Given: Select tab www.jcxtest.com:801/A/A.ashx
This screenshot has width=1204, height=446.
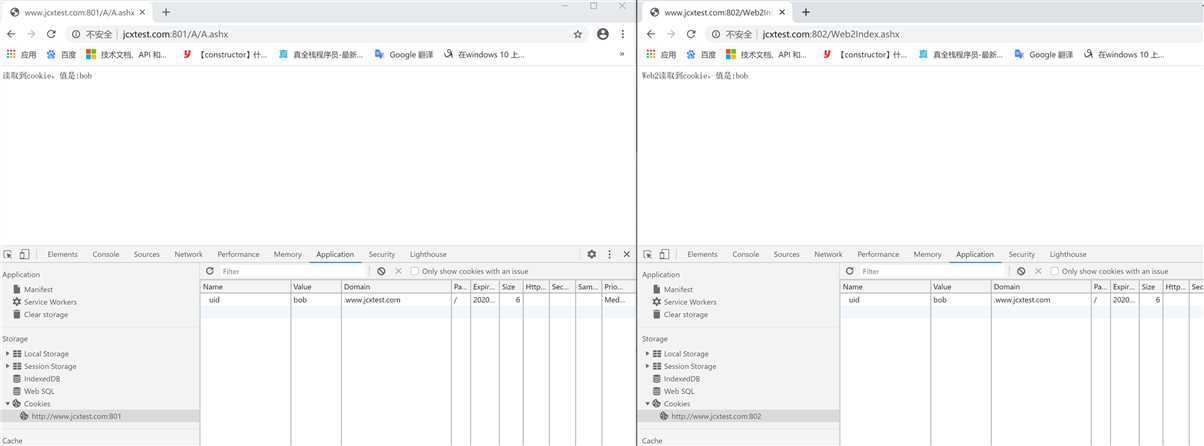Looking at the screenshot, I should click(x=78, y=12).
